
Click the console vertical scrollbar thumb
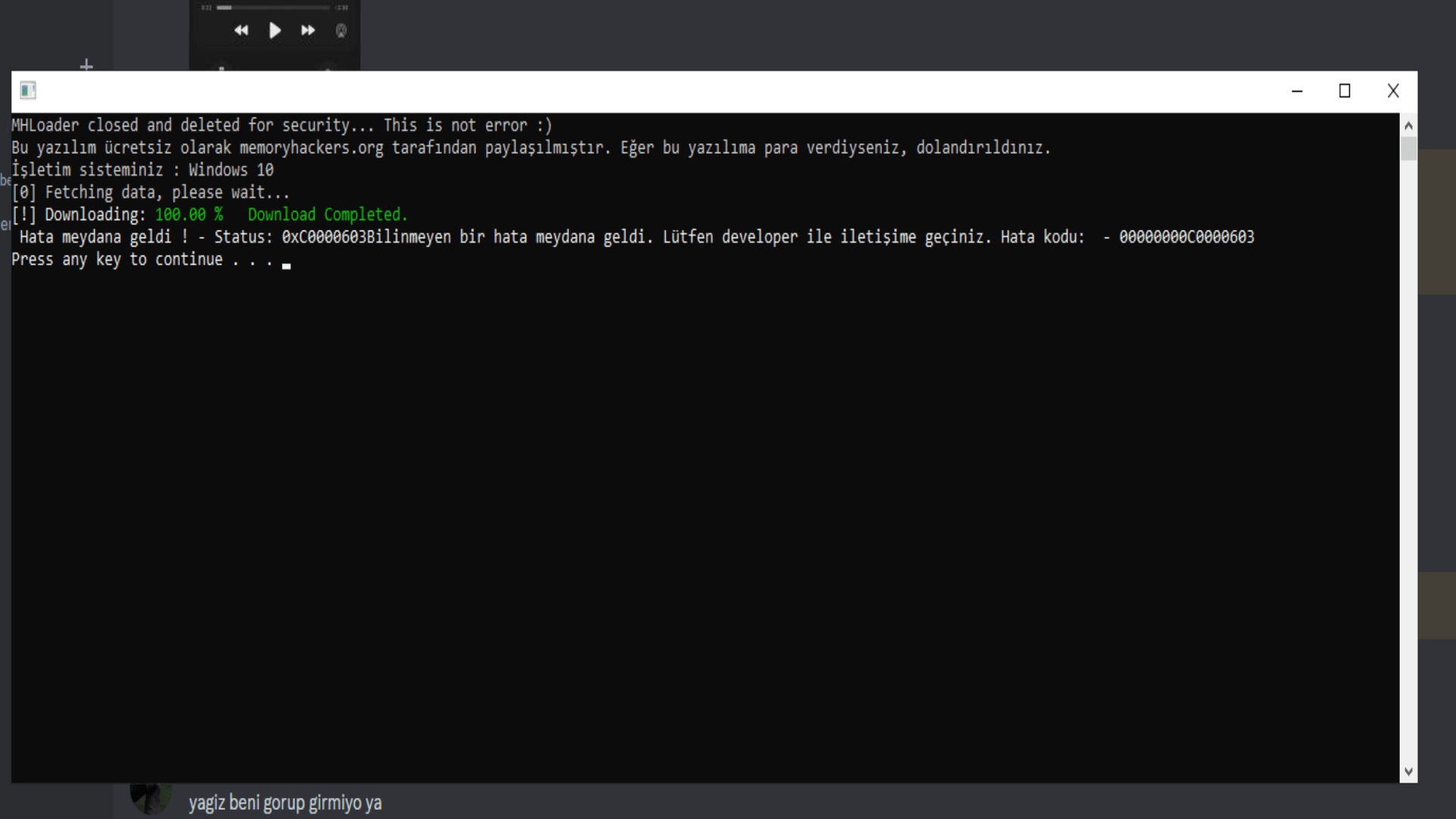1408,148
